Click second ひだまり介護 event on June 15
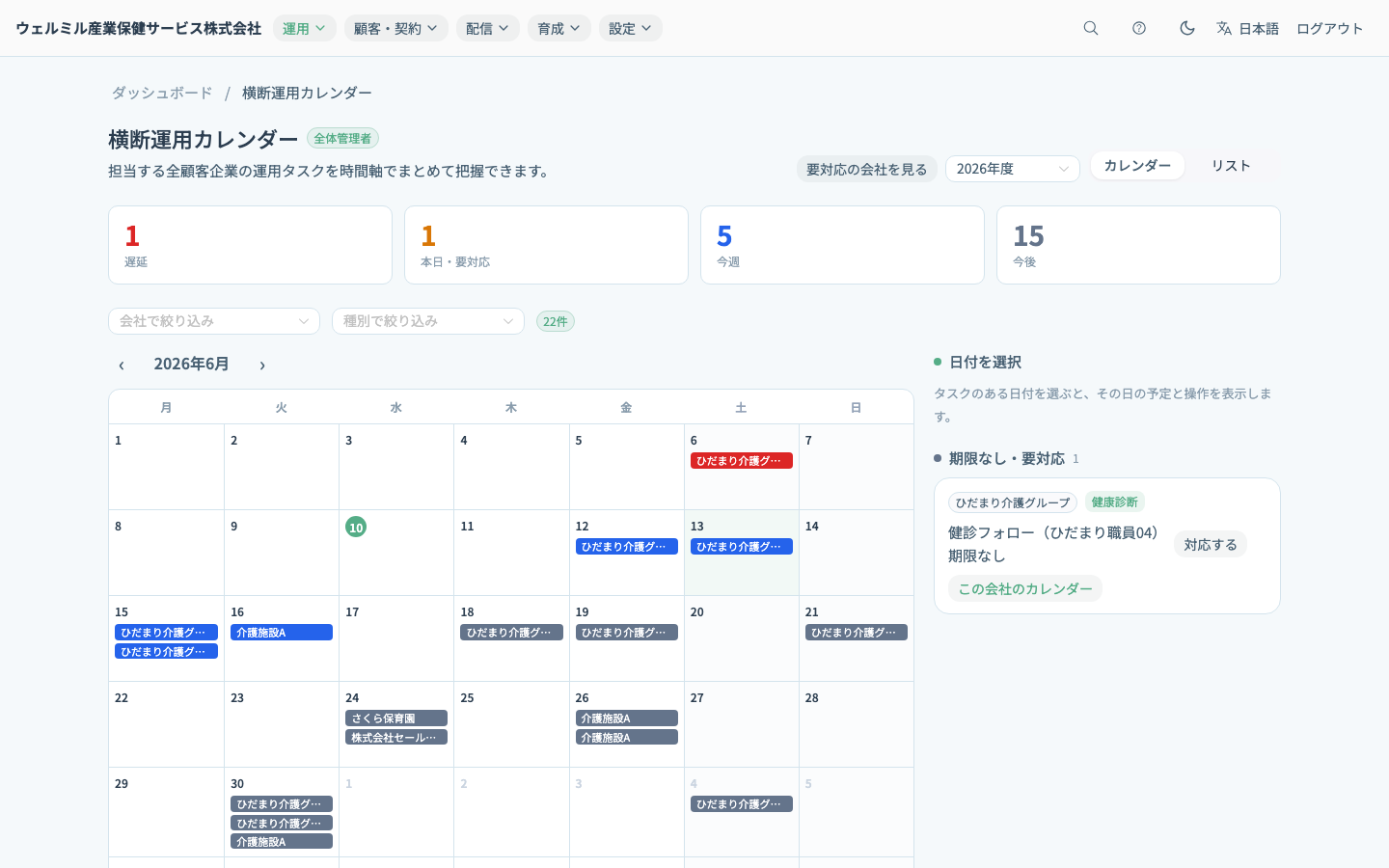The height and width of the screenshot is (868, 1389). [166, 652]
